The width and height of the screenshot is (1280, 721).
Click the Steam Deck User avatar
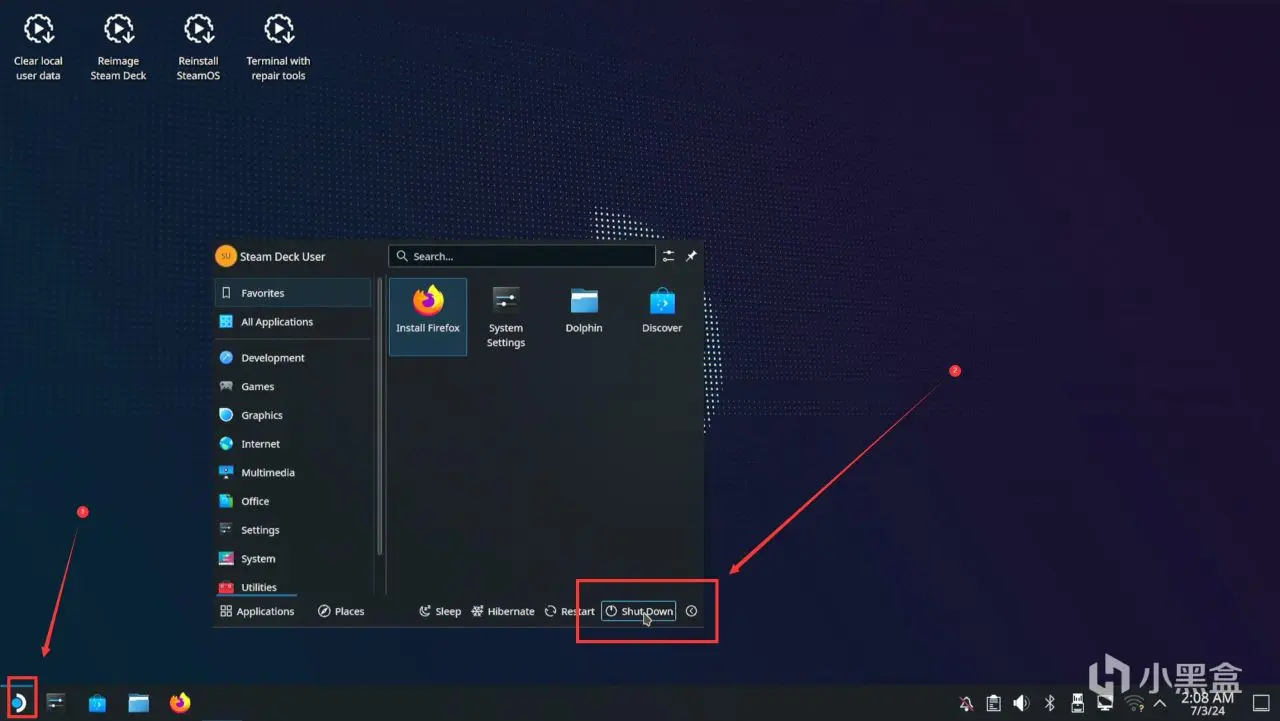click(x=225, y=256)
